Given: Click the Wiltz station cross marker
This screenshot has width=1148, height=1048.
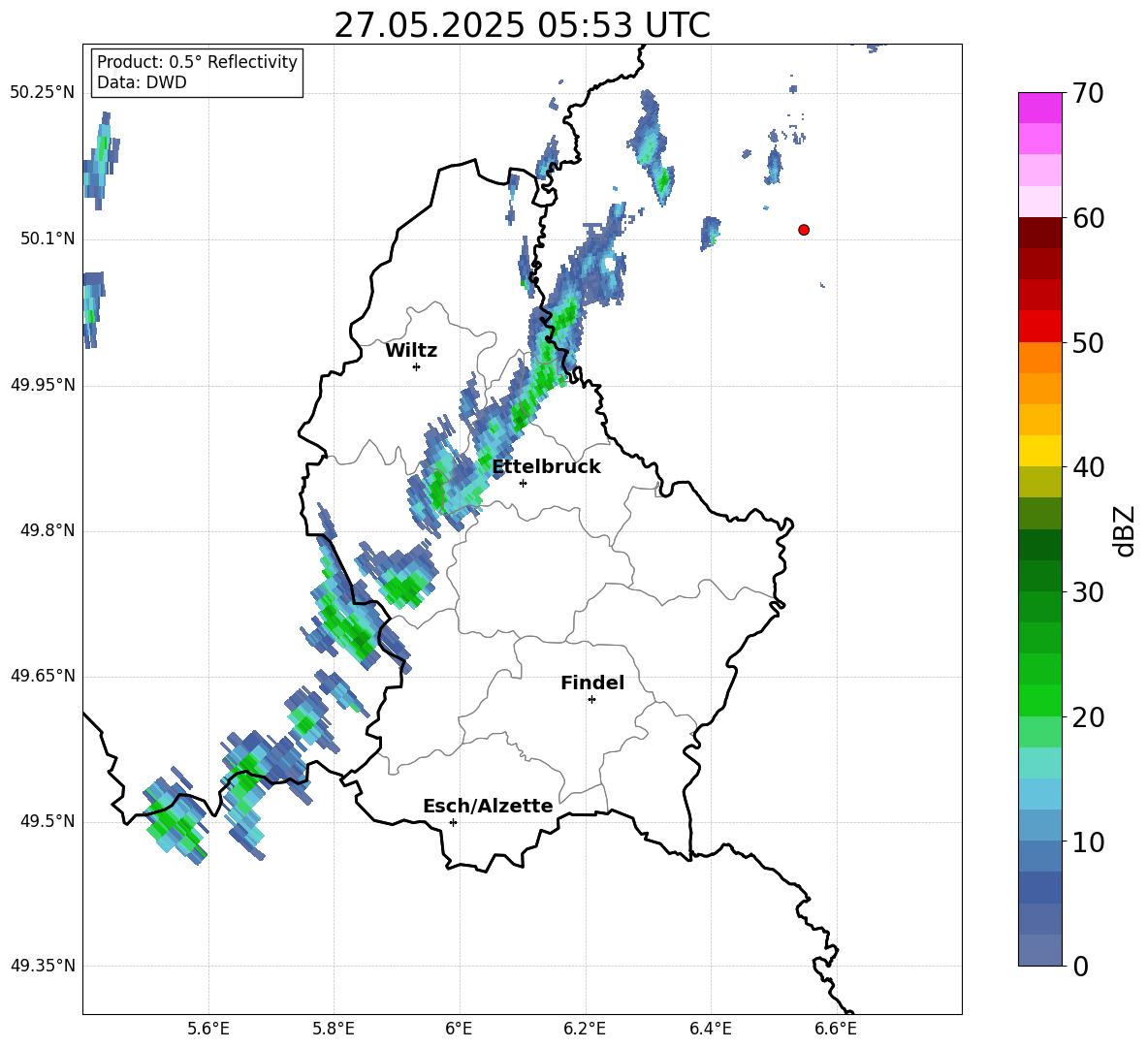Looking at the screenshot, I should (417, 366).
